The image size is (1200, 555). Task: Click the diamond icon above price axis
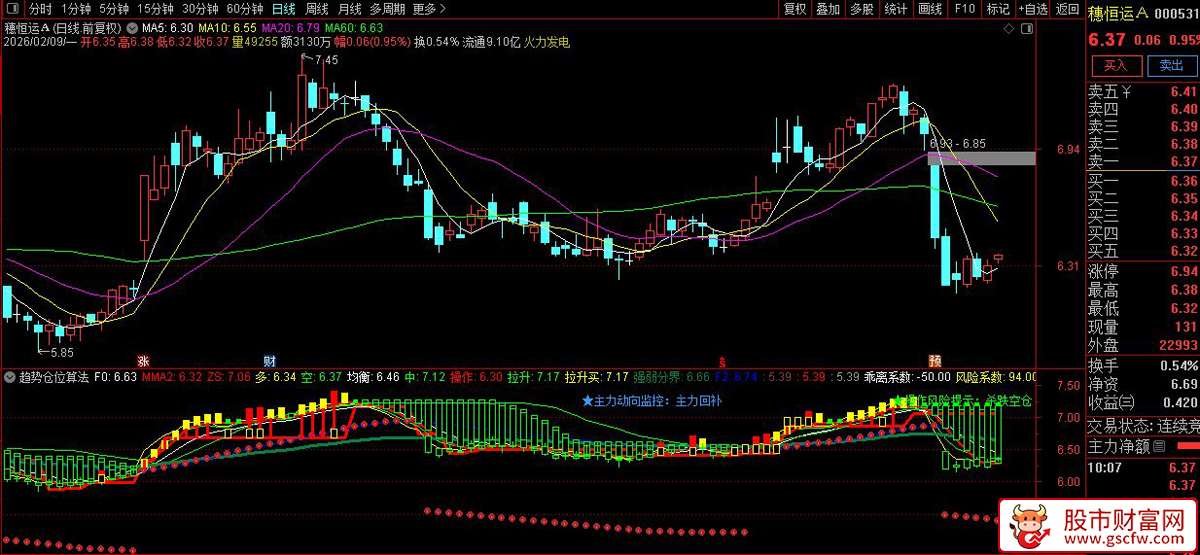coord(1007,29)
